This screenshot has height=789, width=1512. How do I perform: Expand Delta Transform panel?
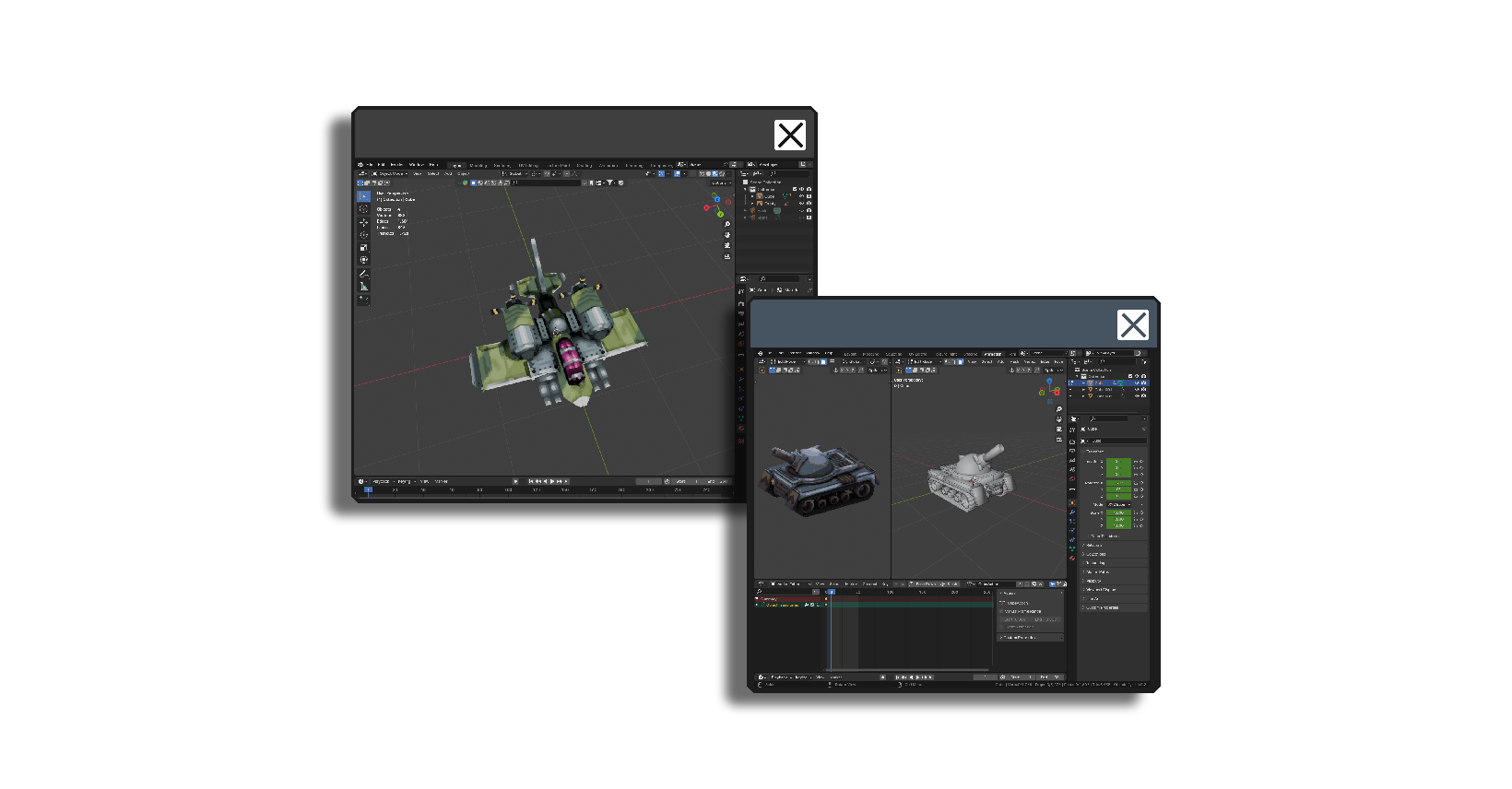point(1104,536)
